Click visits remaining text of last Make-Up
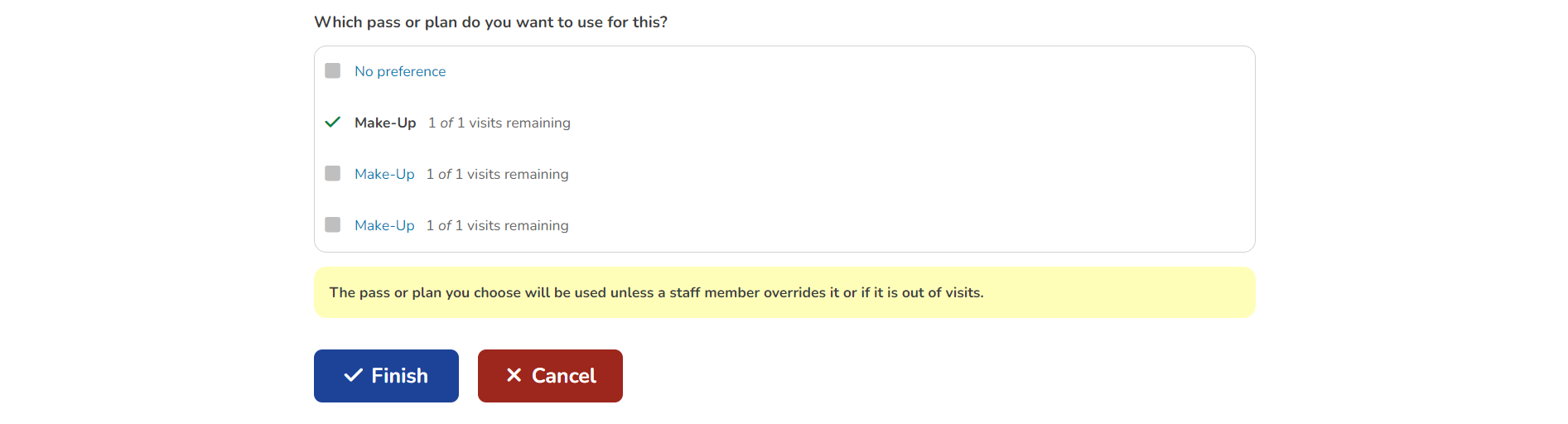This screenshot has width=1568, height=424. (498, 225)
